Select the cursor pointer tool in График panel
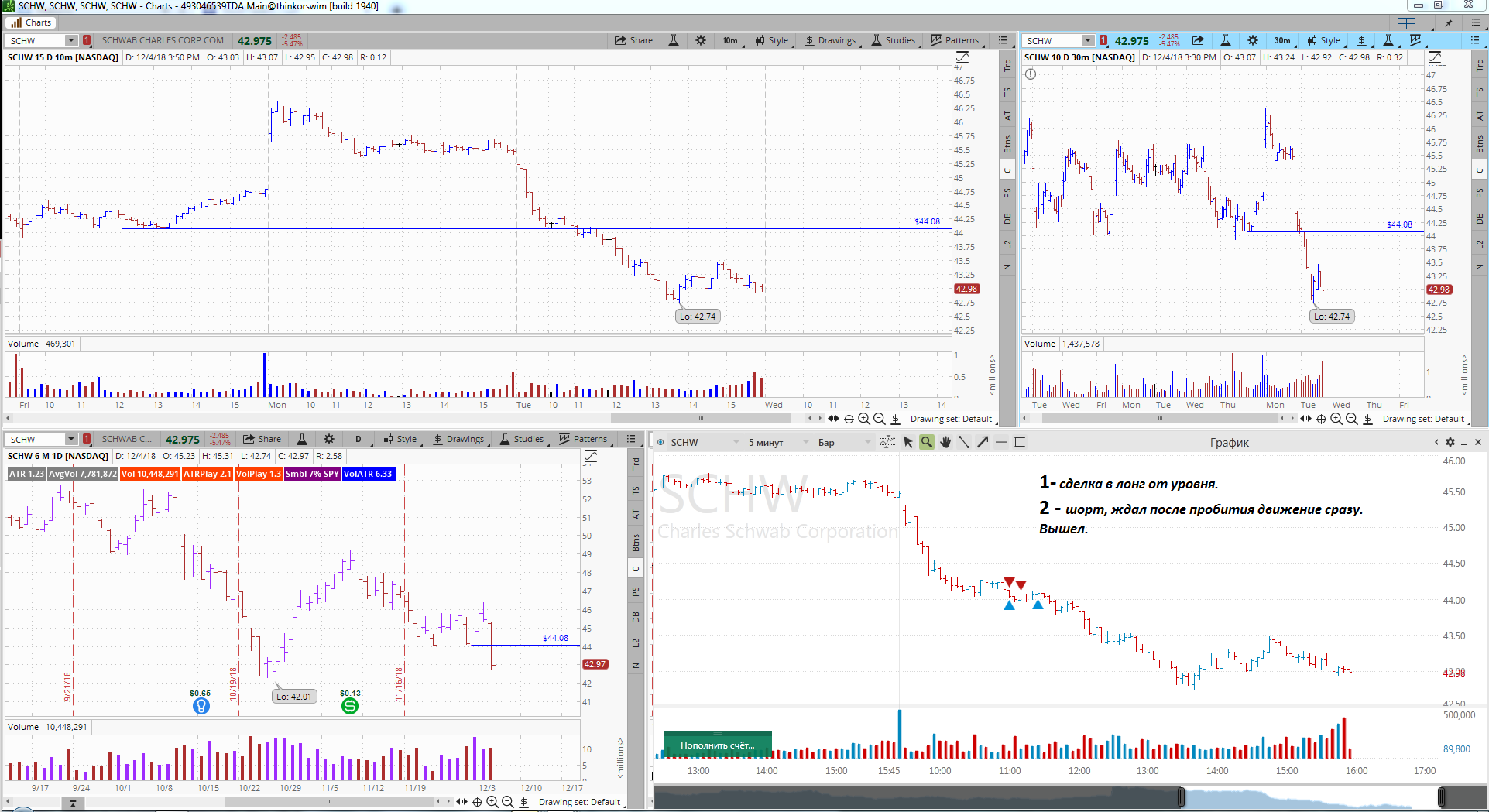 click(x=908, y=442)
